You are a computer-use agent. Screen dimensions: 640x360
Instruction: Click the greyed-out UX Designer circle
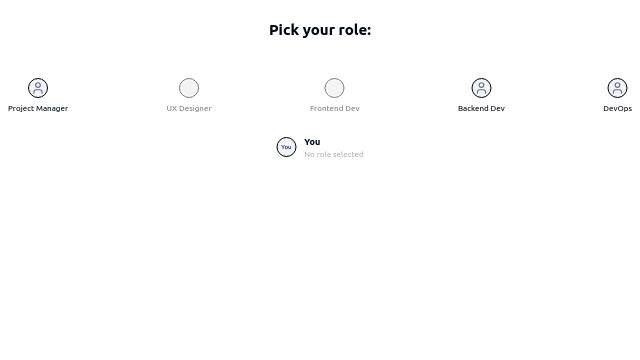(x=189, y=88)
